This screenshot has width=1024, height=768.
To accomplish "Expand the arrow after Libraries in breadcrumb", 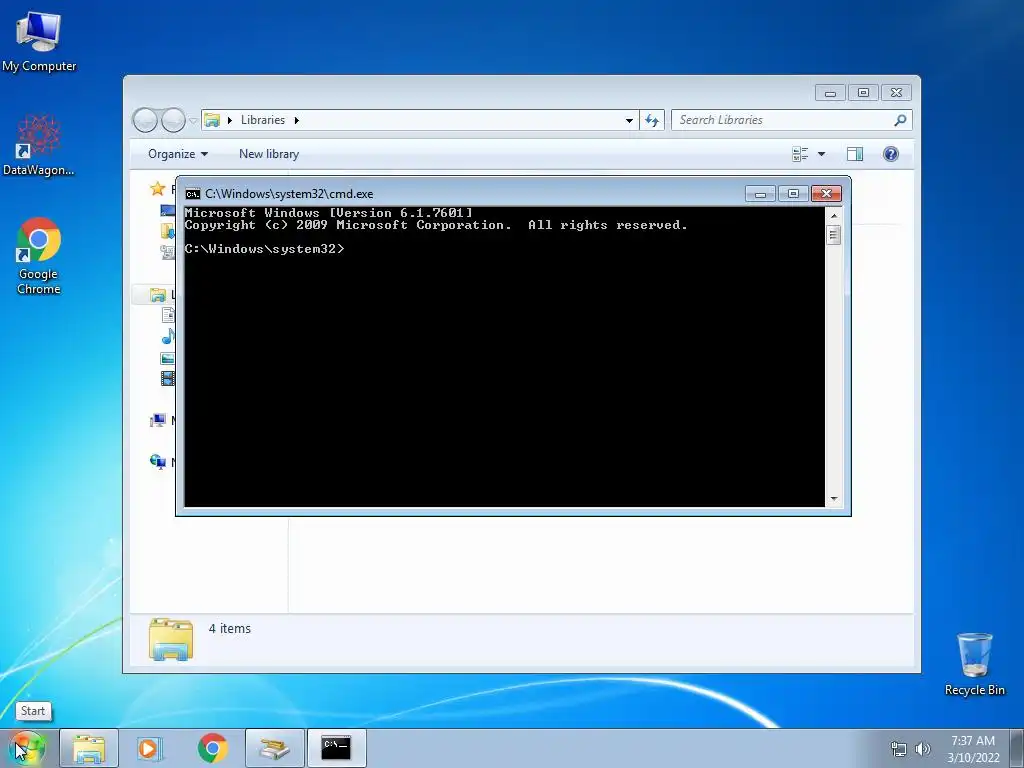I will click(296, 120).
